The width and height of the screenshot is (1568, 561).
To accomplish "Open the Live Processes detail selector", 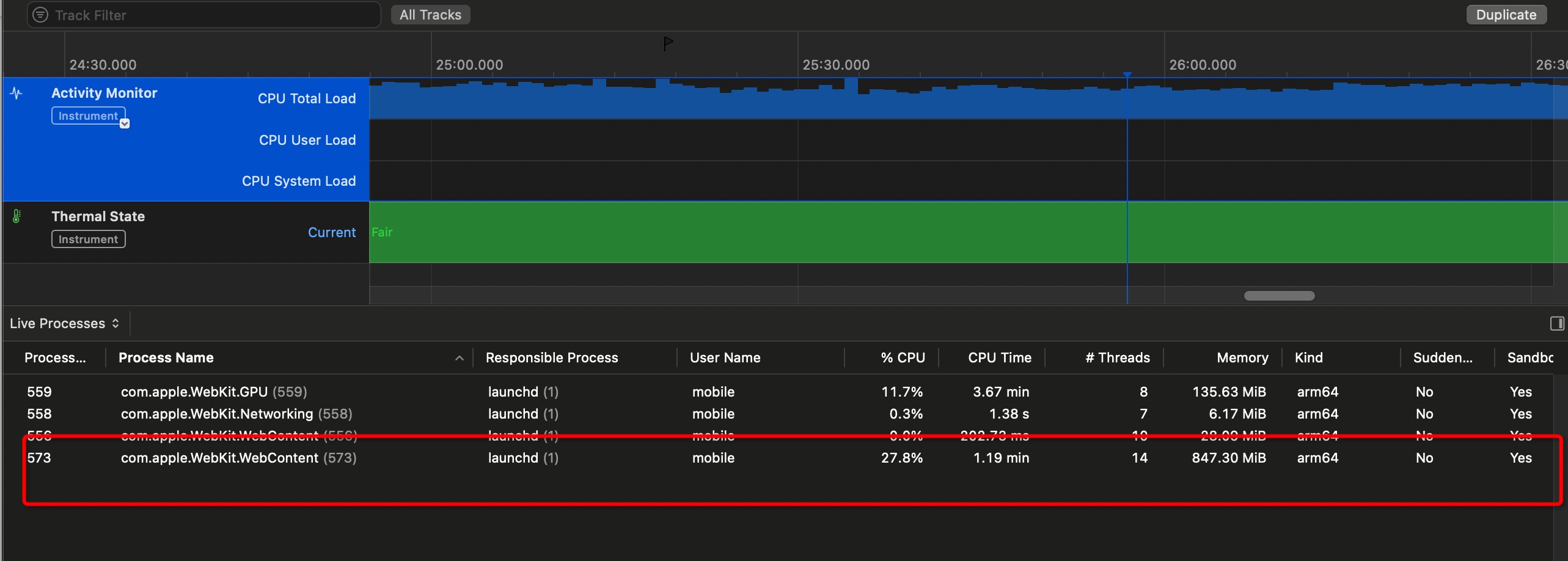I will 64,323.
